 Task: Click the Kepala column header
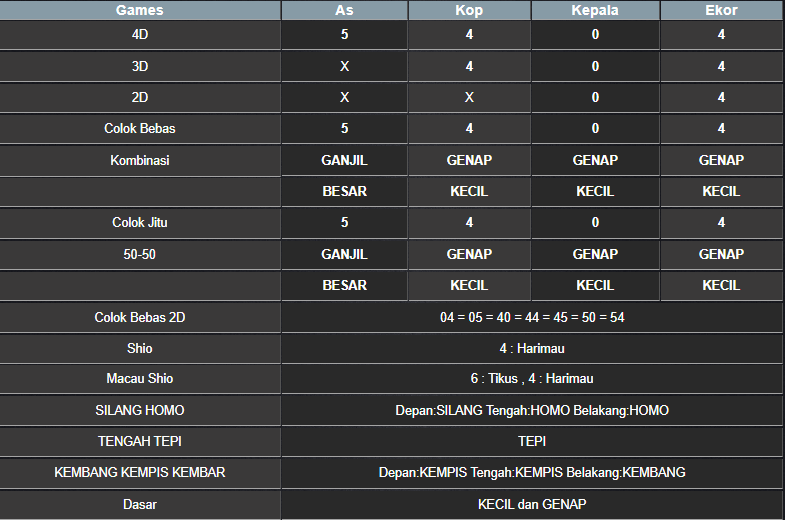pos(595,10)
